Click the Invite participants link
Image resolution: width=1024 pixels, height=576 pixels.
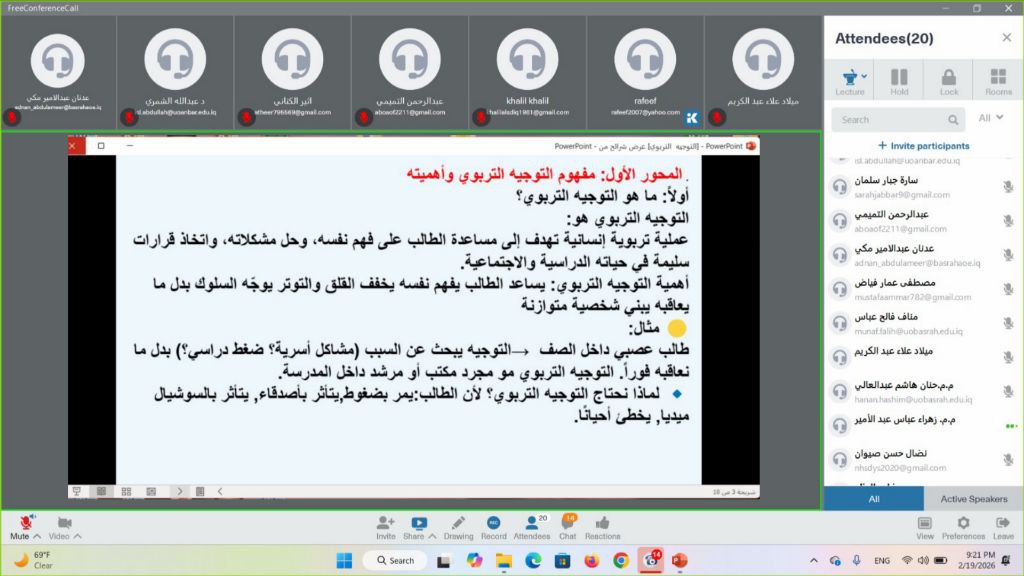click(923, 146)
